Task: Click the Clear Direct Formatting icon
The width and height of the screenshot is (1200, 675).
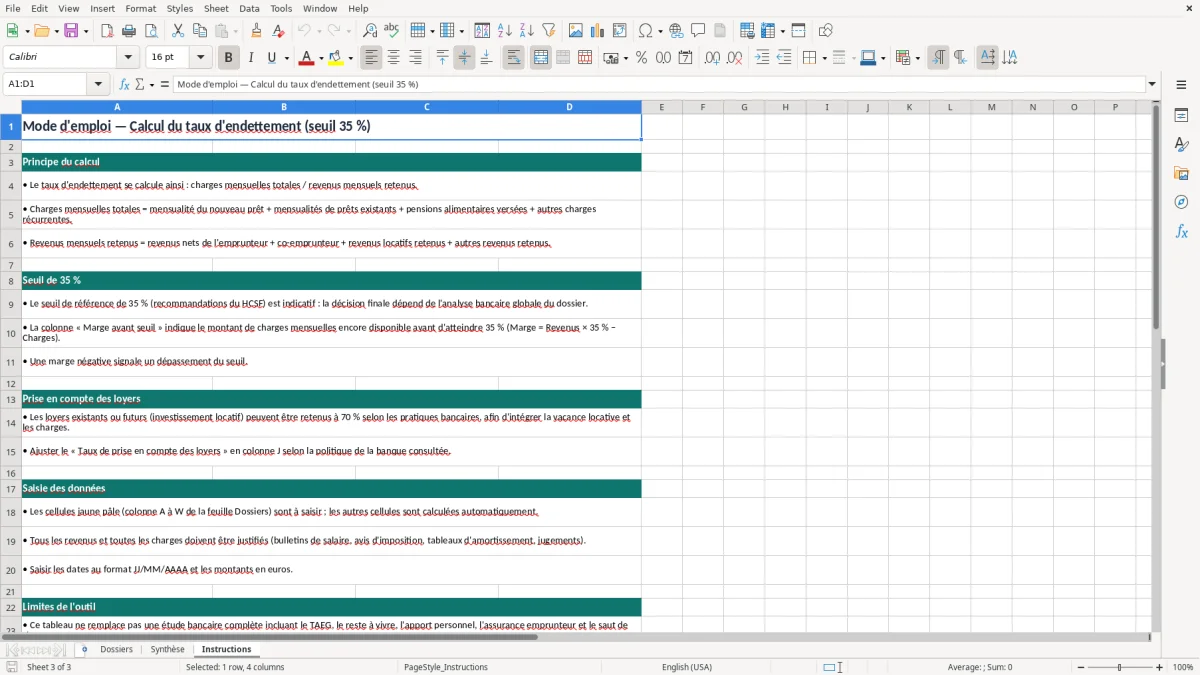Action: click(278, 31)
